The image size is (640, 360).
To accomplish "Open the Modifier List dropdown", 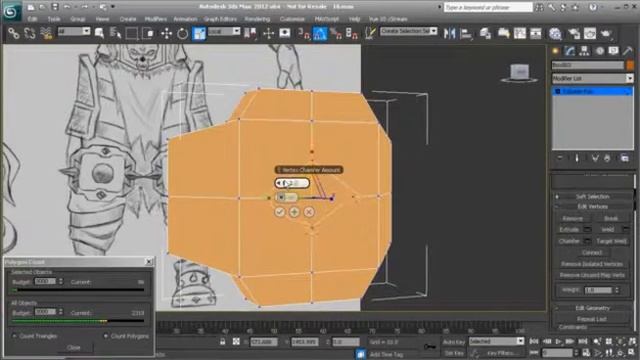I will (x=593, y=78).
